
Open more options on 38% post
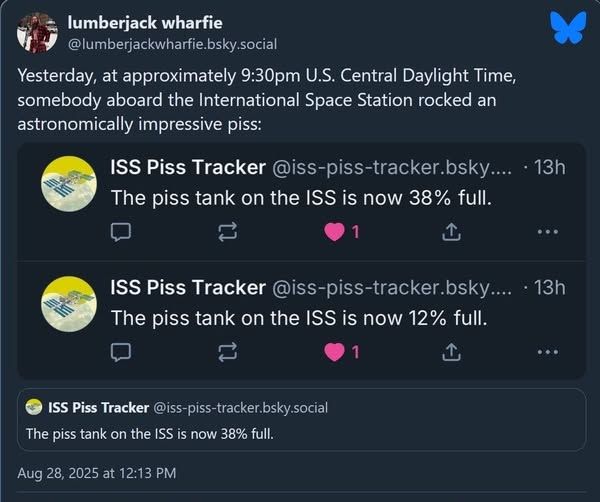(x=547, y=232)
